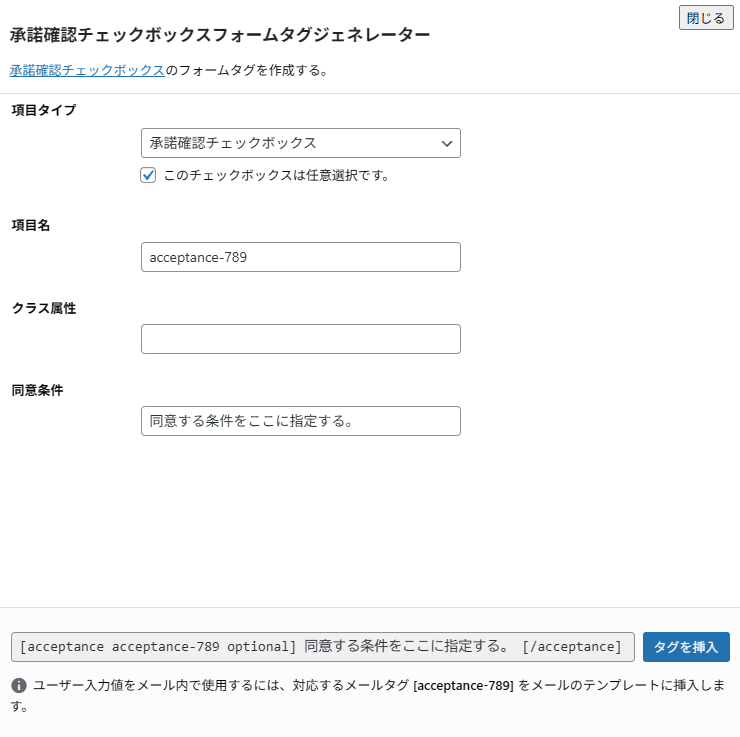The width and height of the screenshot is (740, 737).
Task: Click the generated acceptance tag code field
Action: (x=322, y=647)
